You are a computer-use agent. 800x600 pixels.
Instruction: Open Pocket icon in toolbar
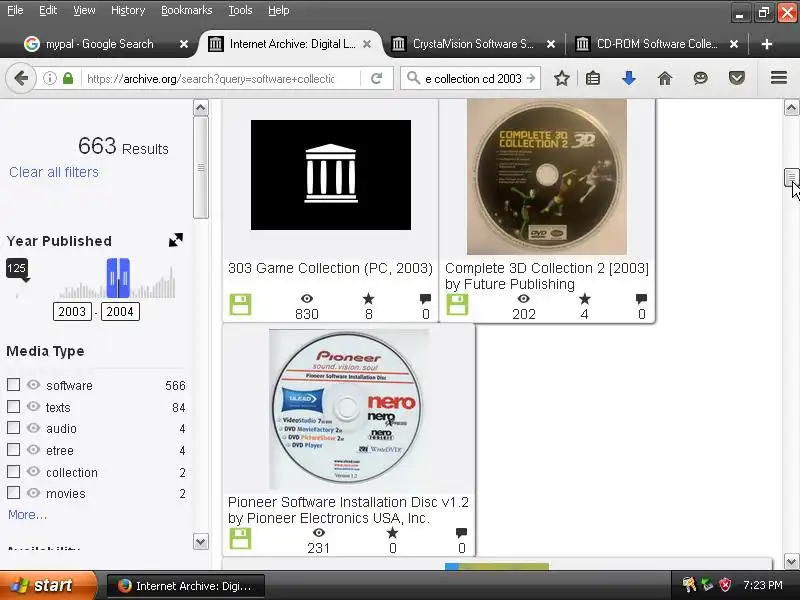737,79
